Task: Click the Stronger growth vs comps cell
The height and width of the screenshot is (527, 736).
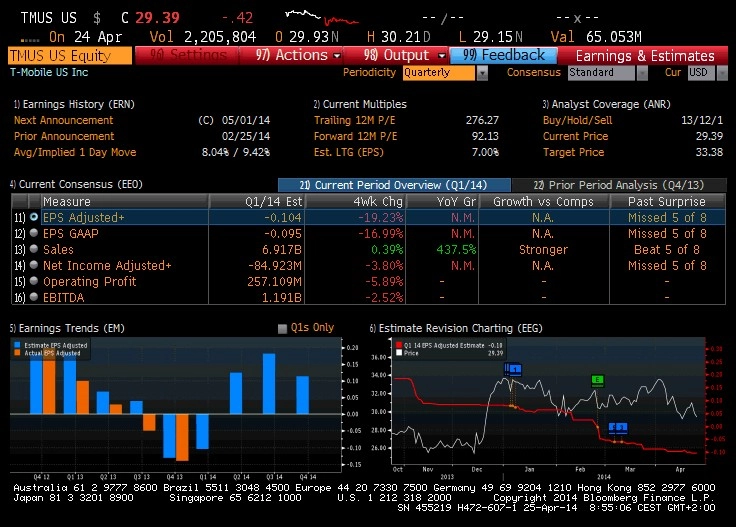Action: (544, 250)
